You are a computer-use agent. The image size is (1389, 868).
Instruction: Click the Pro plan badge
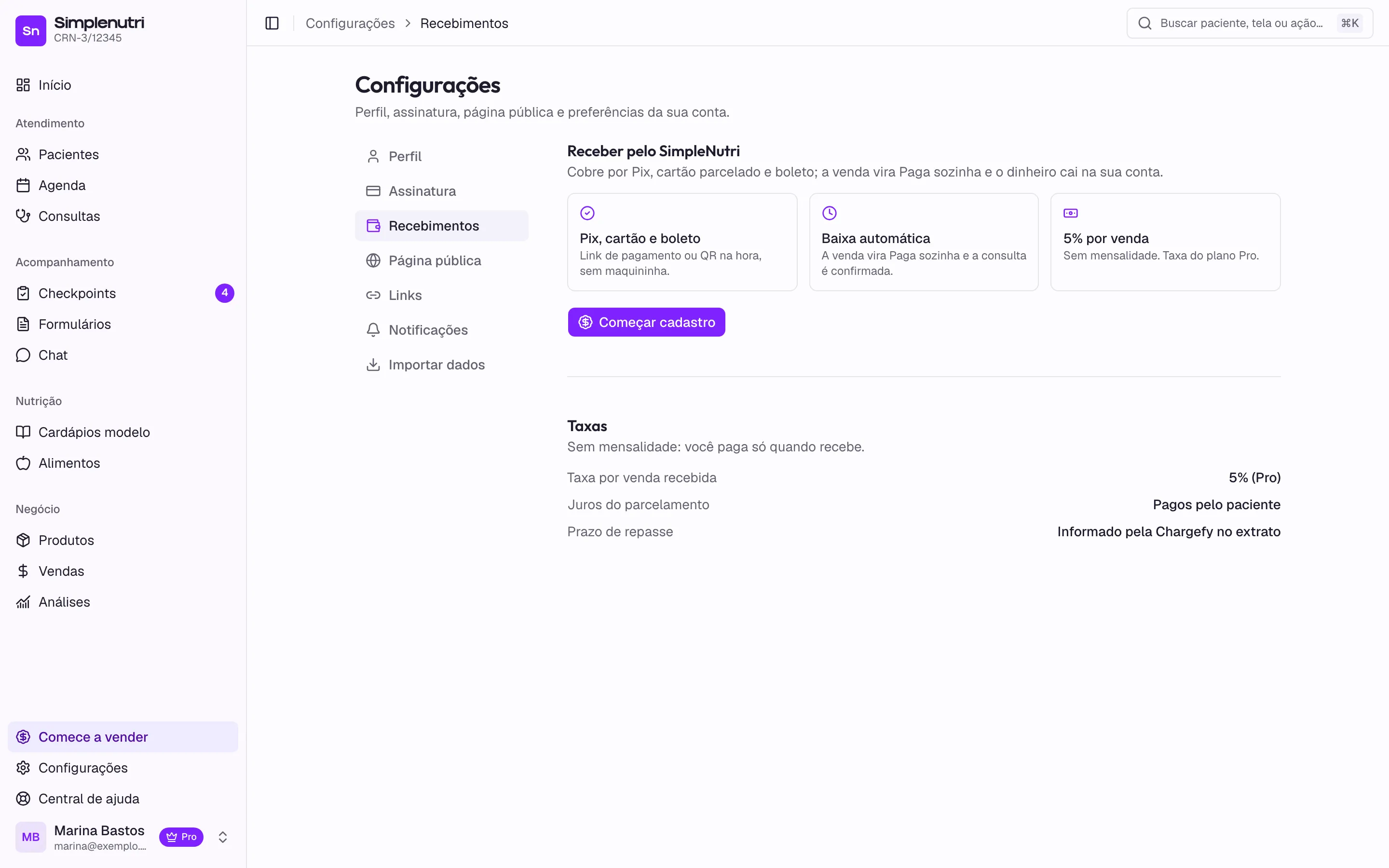point(181,837)
